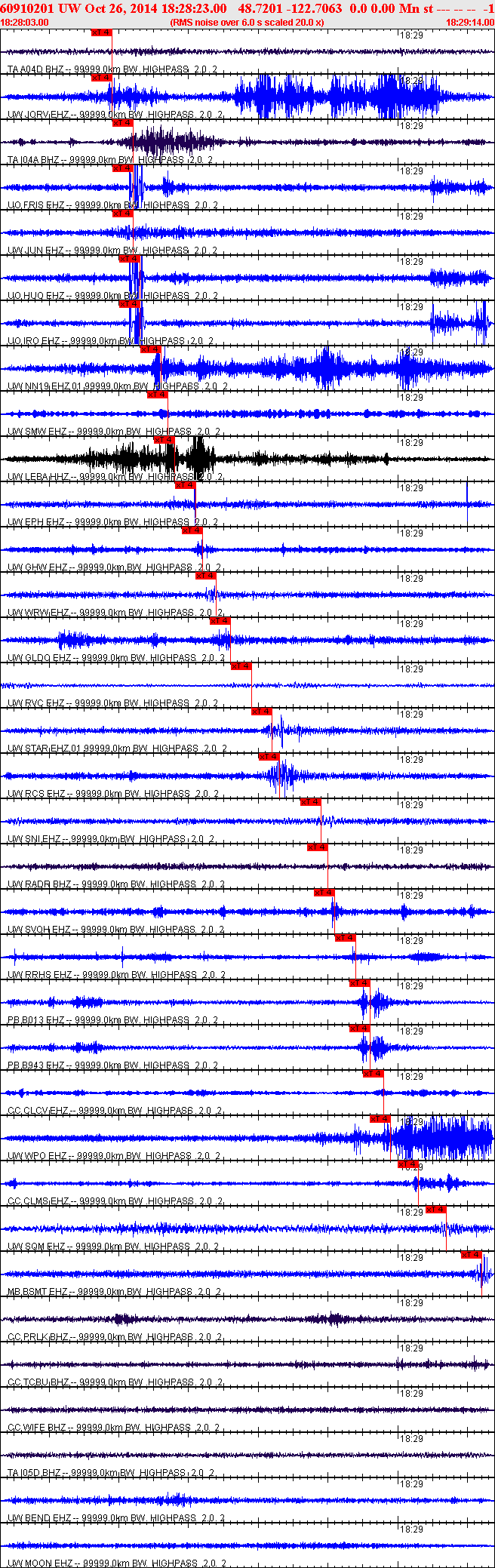Select the "UW EPH EHZ" station label
Image resolution: width=495 pixels, height=1568 pixels.
click(35, 522)
